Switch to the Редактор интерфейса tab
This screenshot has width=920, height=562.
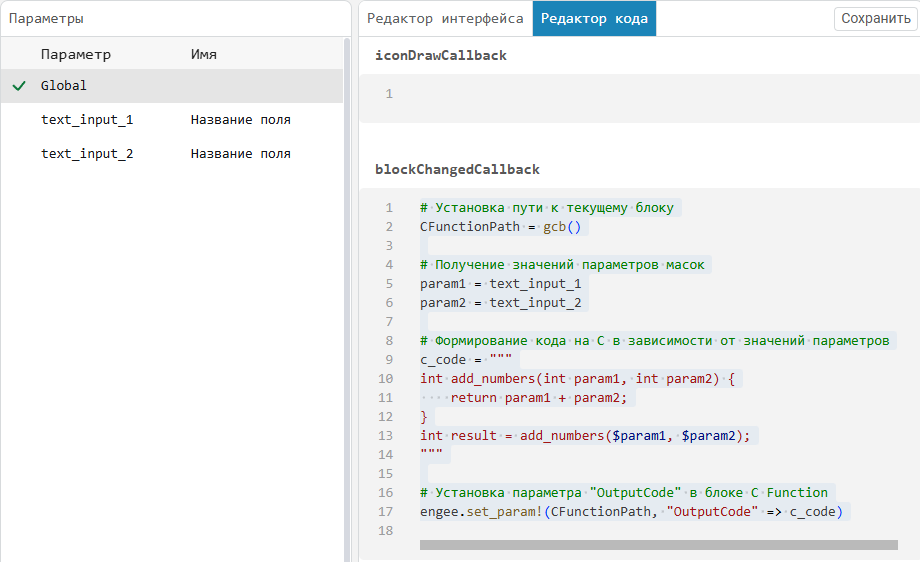click(x=445, y=19)
